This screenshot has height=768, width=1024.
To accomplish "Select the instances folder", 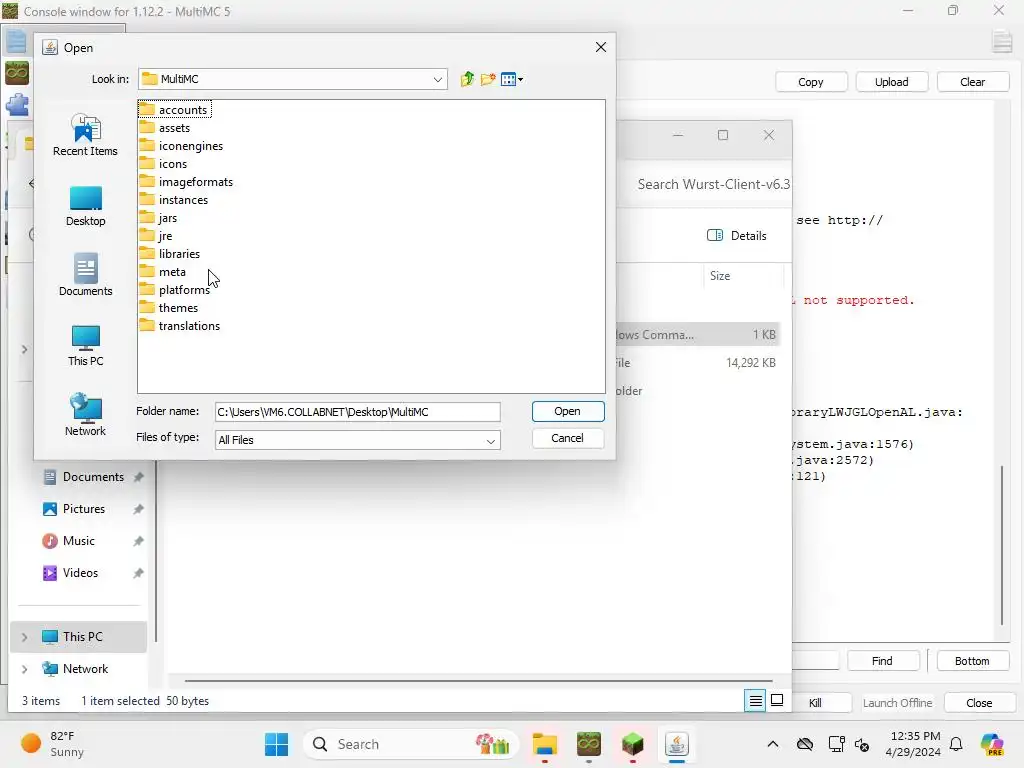I will pos(174,200).
